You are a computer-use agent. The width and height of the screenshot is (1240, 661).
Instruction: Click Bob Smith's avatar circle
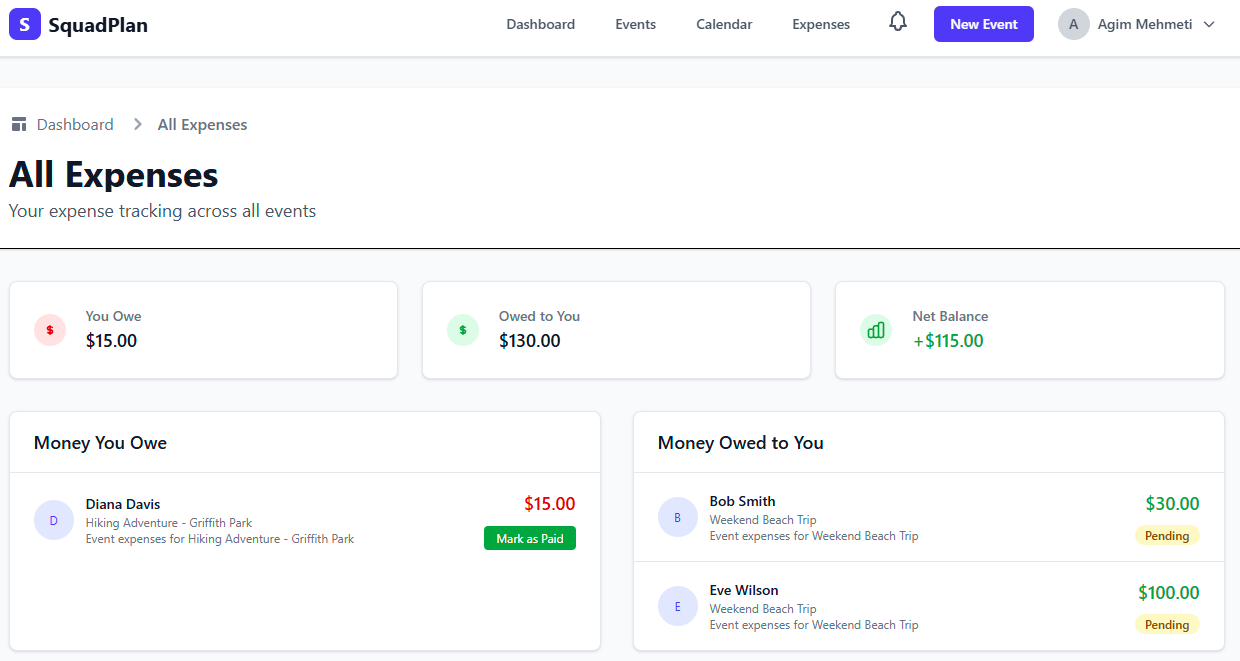pyautogui.click(x=678, y=517)
